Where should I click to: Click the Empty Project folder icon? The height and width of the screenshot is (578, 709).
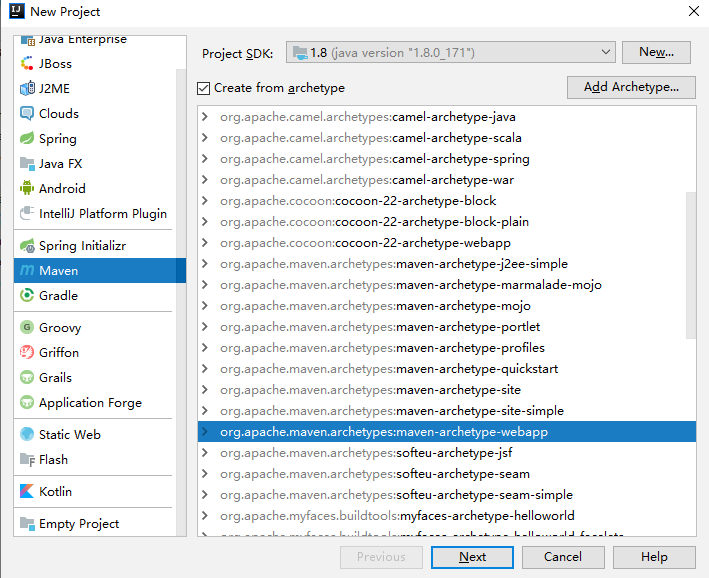(27, 523)
